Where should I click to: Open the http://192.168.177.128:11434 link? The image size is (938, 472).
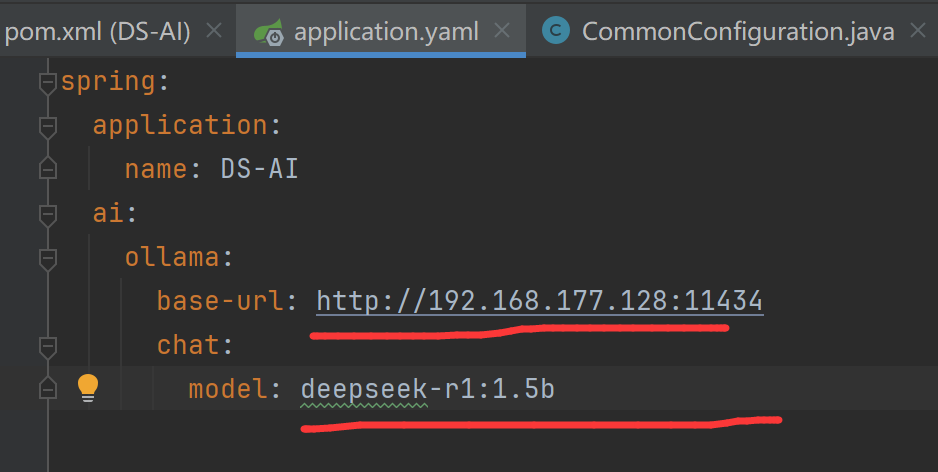click(x=540, y=301)
